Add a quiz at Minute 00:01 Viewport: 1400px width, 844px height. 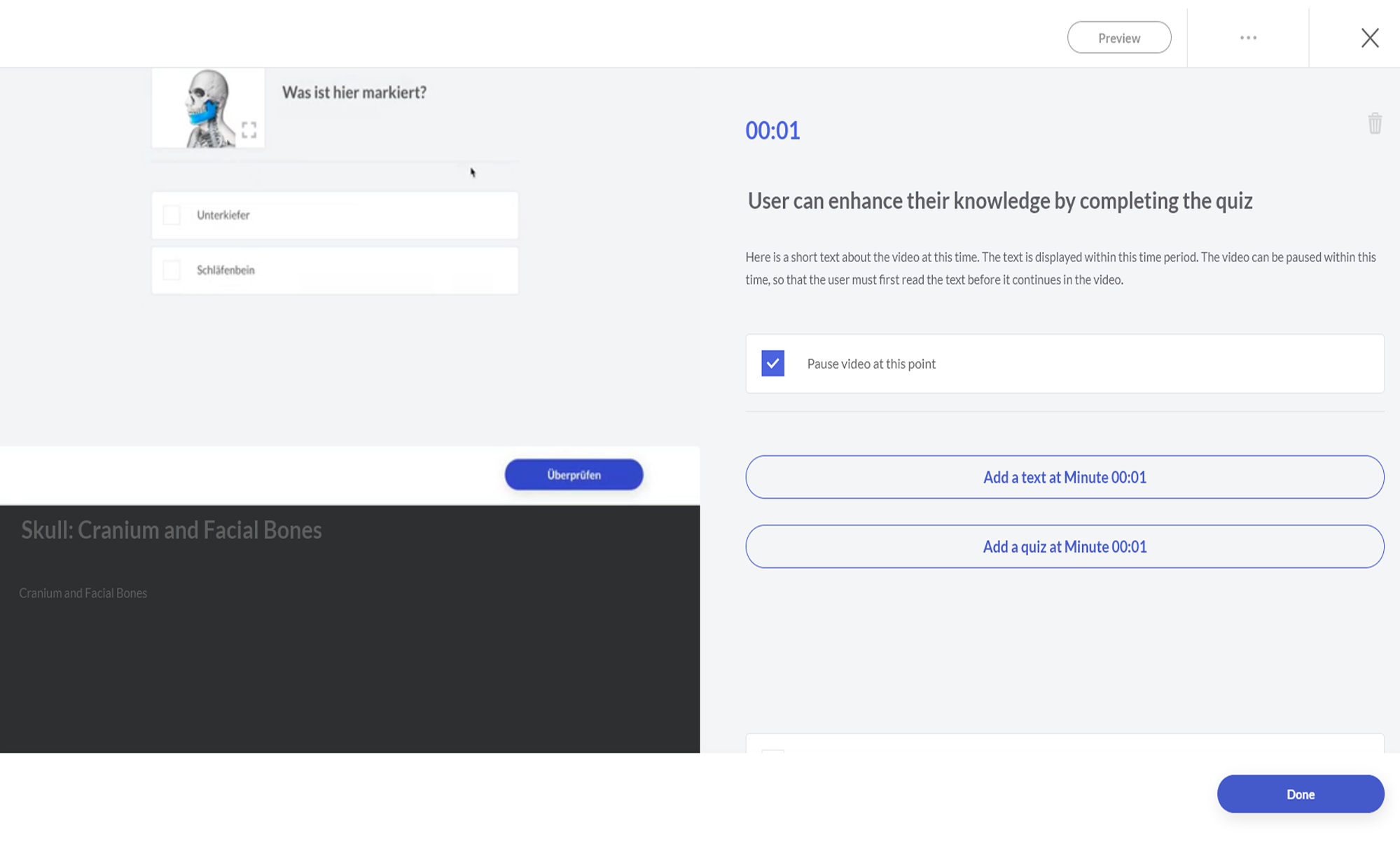(1064, 546)
